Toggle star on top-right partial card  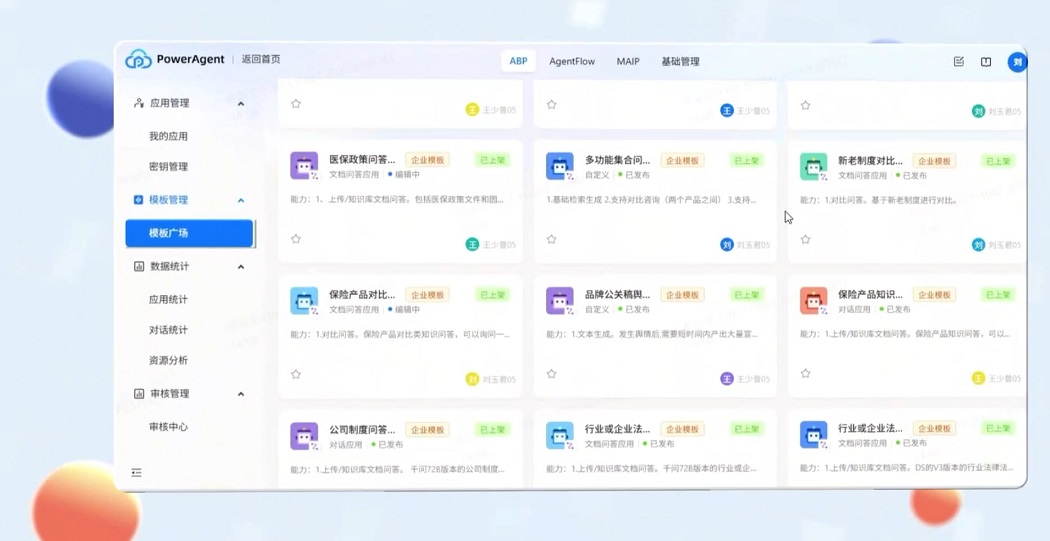[806, 105]
